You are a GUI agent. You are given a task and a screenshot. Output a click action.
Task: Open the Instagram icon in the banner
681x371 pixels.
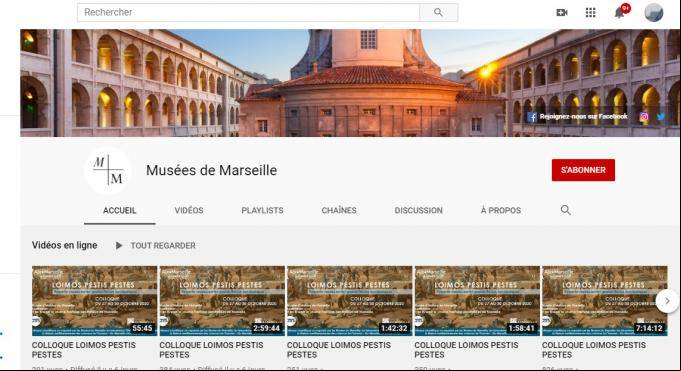pyautogui.click(x=644, y=117)
